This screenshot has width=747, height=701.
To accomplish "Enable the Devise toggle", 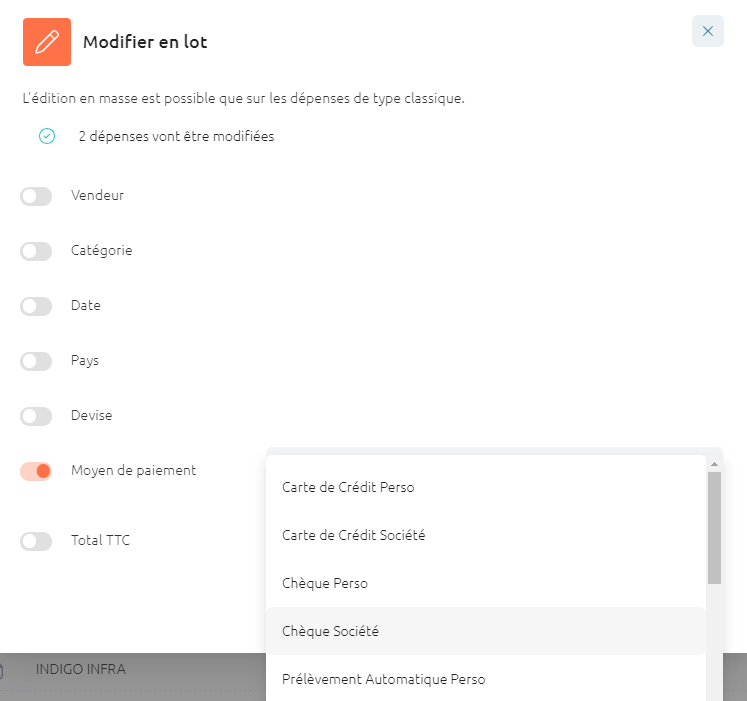I will [x=36, y=416].
